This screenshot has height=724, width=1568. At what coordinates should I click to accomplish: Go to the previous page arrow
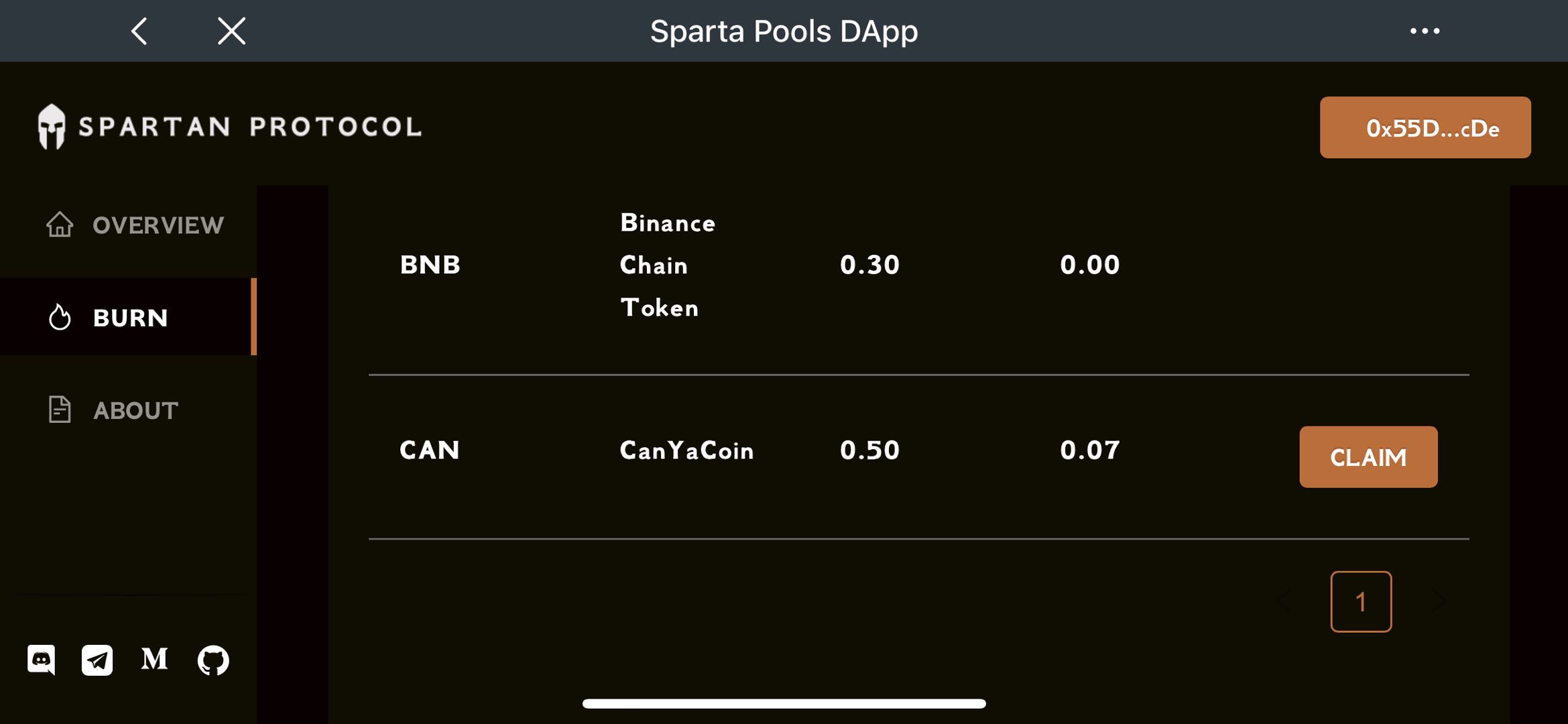[x=1284, y=601]
